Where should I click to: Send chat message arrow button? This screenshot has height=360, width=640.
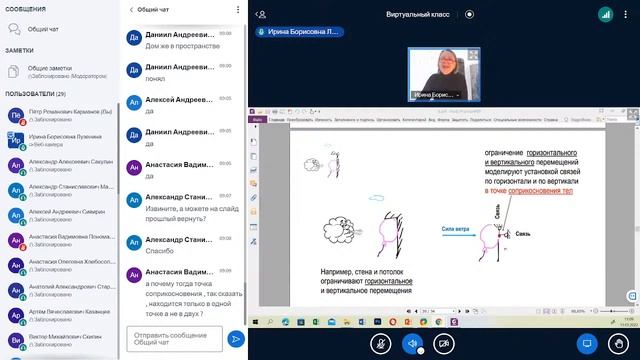pos(236,339)
